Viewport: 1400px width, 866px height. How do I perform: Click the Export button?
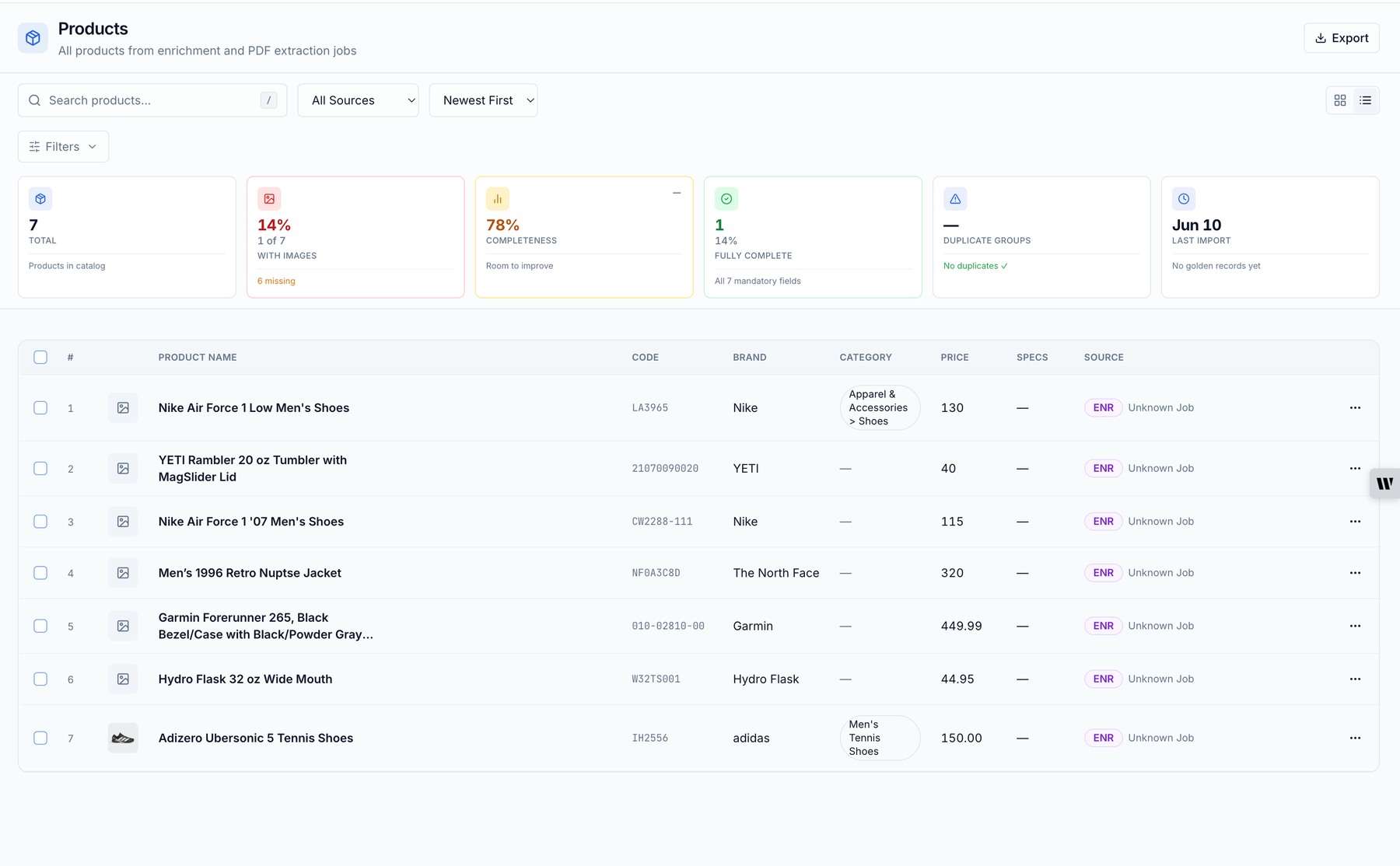[1342, 38]
